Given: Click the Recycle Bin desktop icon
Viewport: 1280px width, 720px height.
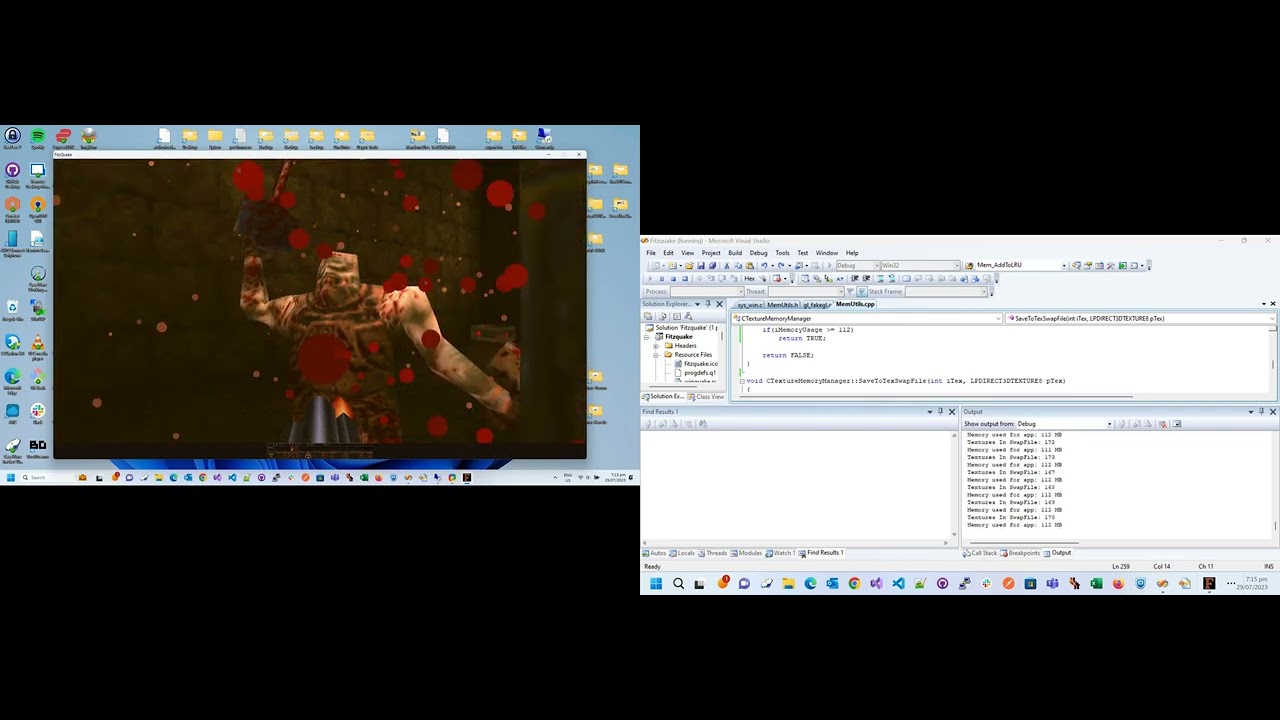Looking at the screenshot, I should (12, 310).
